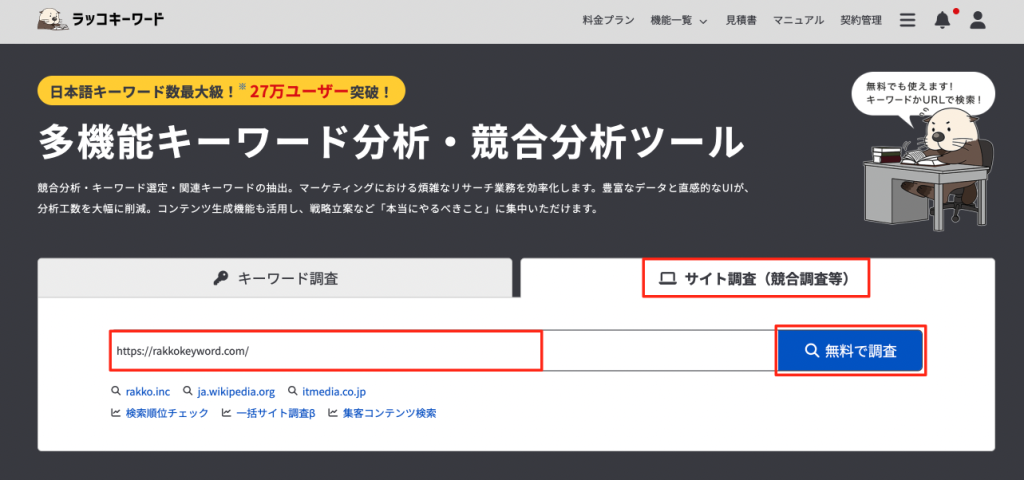
Task: Open 契約管理 in the top navigation
Action: pos(861,20)
